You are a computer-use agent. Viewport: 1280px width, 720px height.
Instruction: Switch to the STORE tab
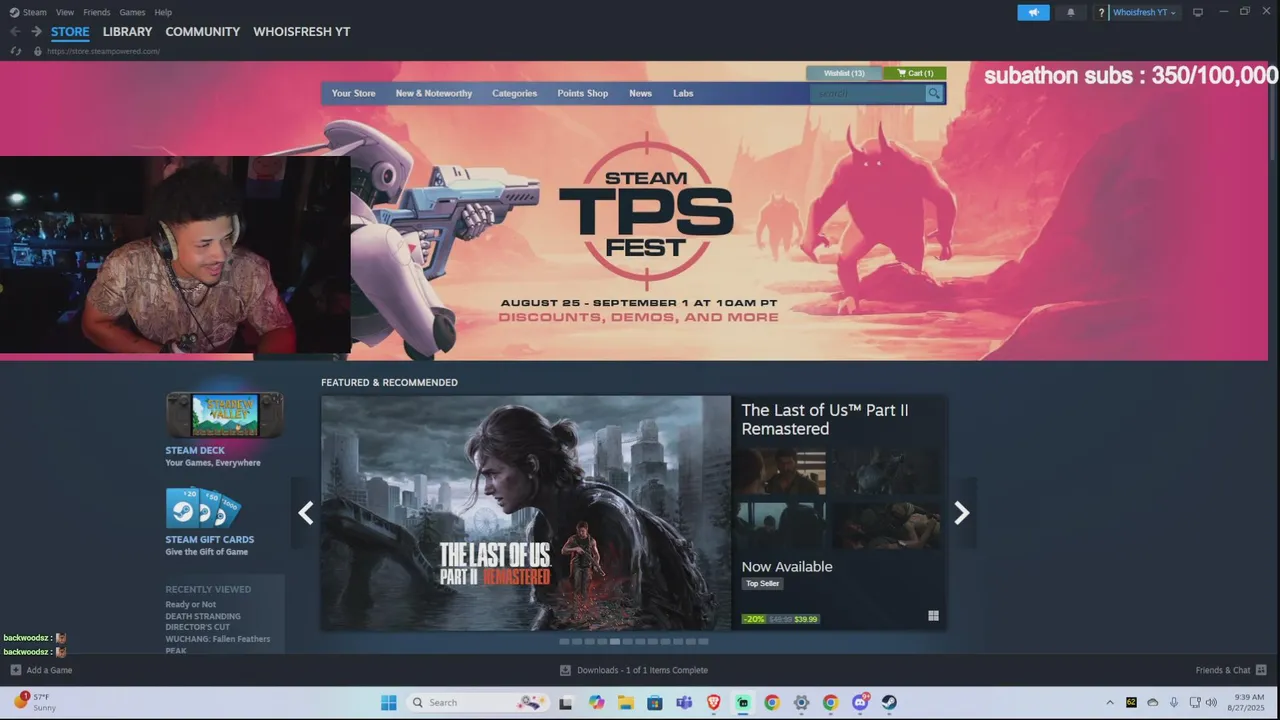tap(70, 31)
